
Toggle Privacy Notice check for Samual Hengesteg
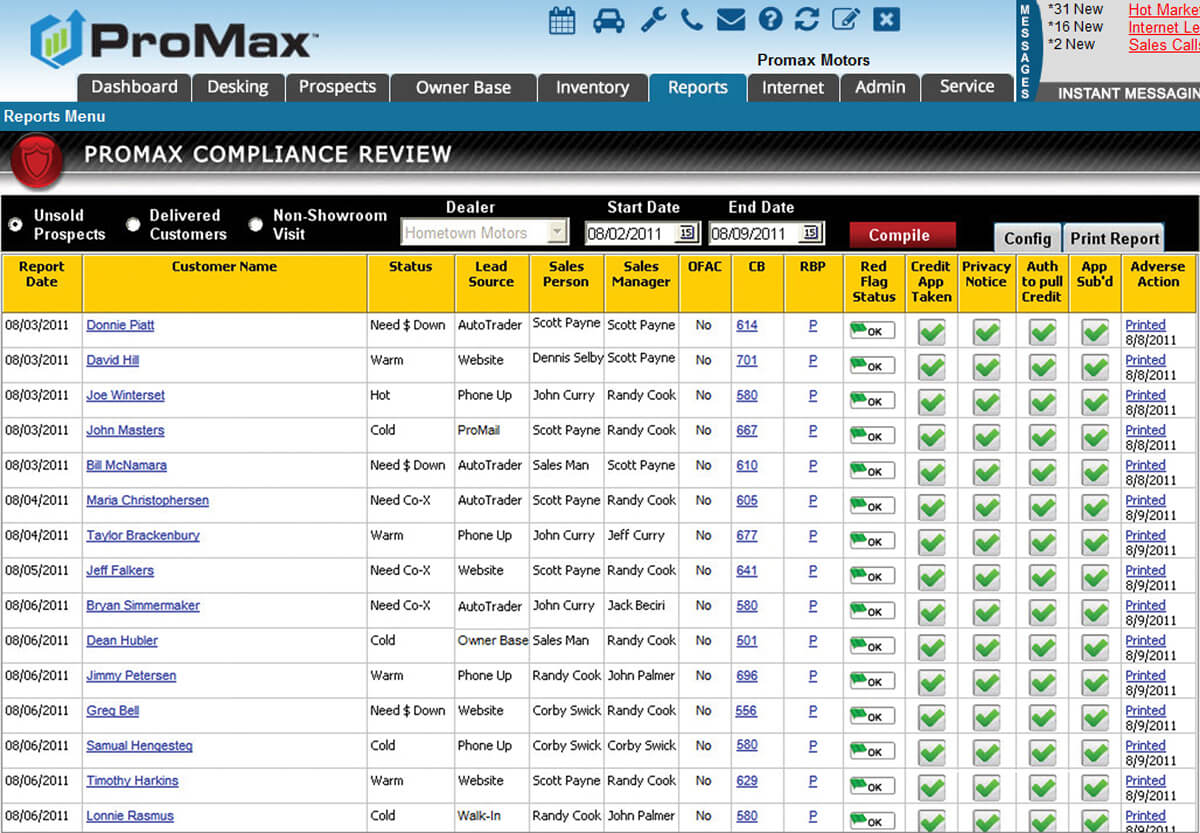click(987, 752)
